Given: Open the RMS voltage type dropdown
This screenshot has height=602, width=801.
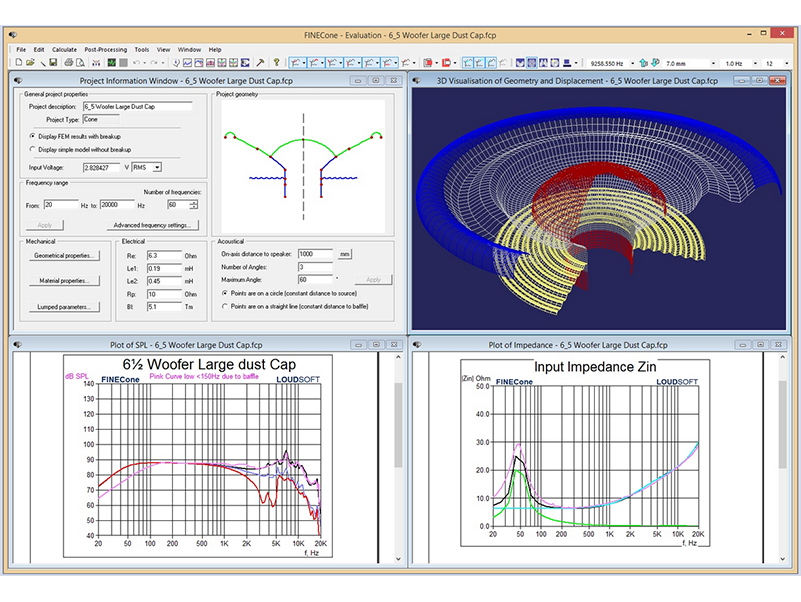Looking at the screenshot, I should click(x=156, y=167).
